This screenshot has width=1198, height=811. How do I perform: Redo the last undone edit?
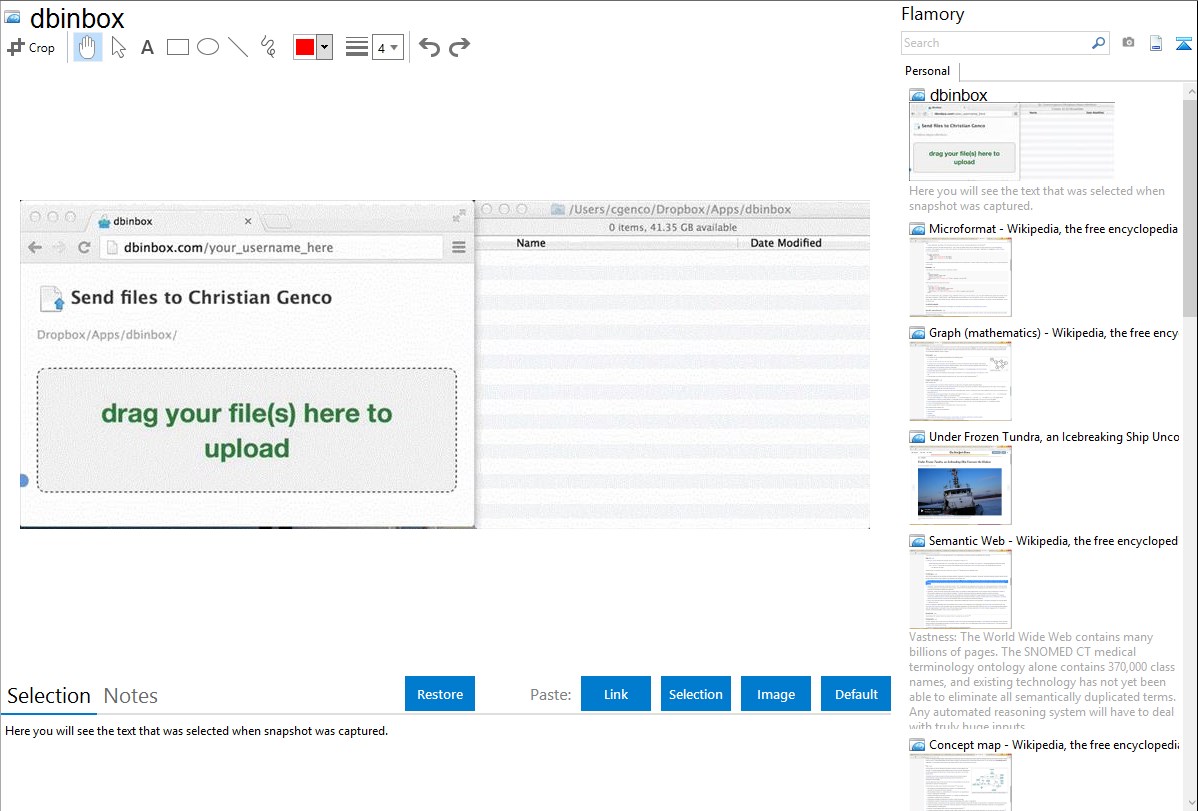(x=459, y=47)
